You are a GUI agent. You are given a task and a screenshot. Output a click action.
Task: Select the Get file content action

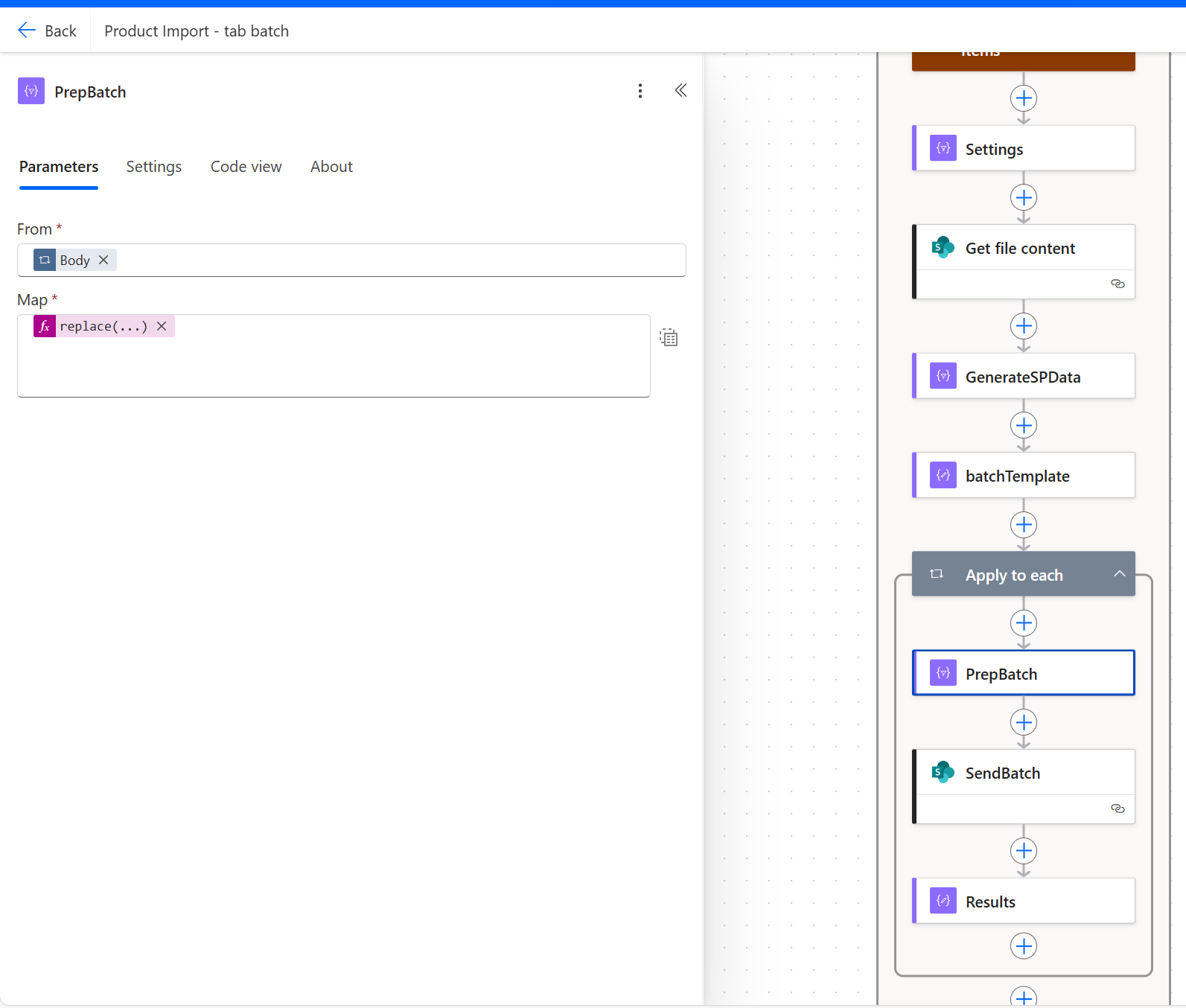tap(1020, 249)
